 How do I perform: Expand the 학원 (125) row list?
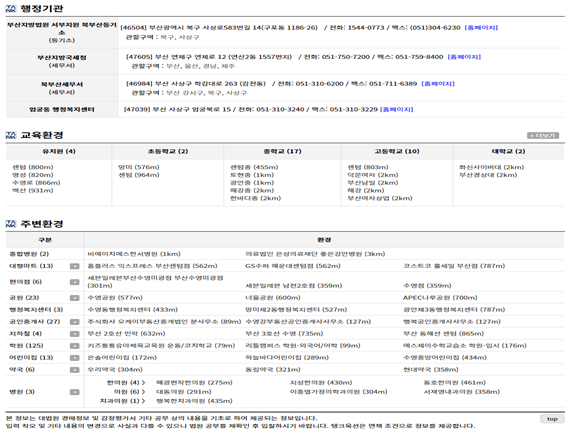[74, 346]
